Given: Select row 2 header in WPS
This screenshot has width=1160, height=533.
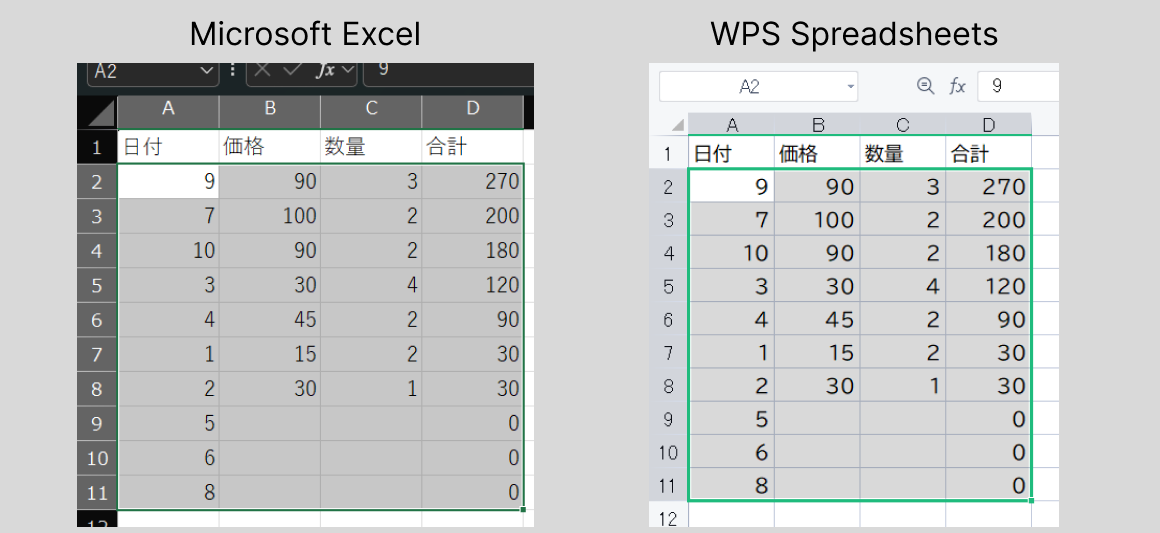Looking at the screenshot, I should tap(669, 187).
